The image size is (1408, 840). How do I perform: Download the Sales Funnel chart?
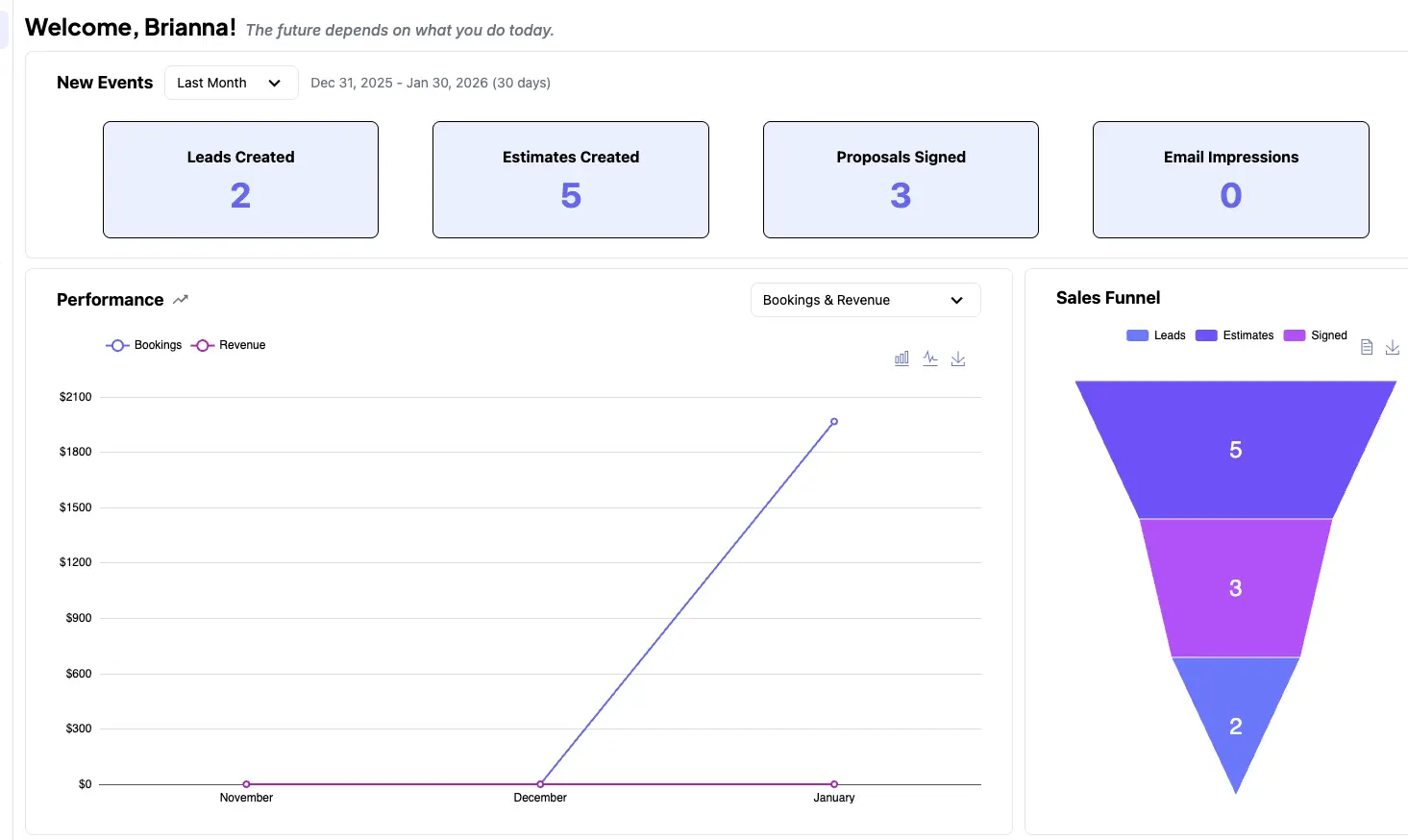click(x=1392, y=347)
